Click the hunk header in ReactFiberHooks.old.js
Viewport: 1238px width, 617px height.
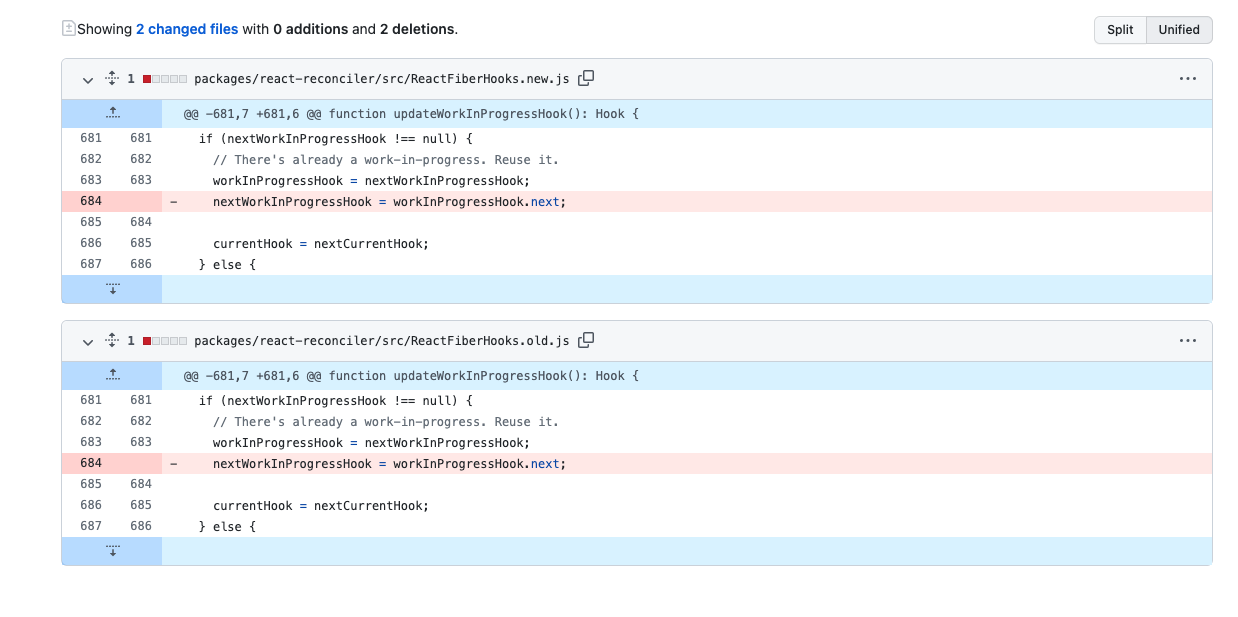point(411,376)
